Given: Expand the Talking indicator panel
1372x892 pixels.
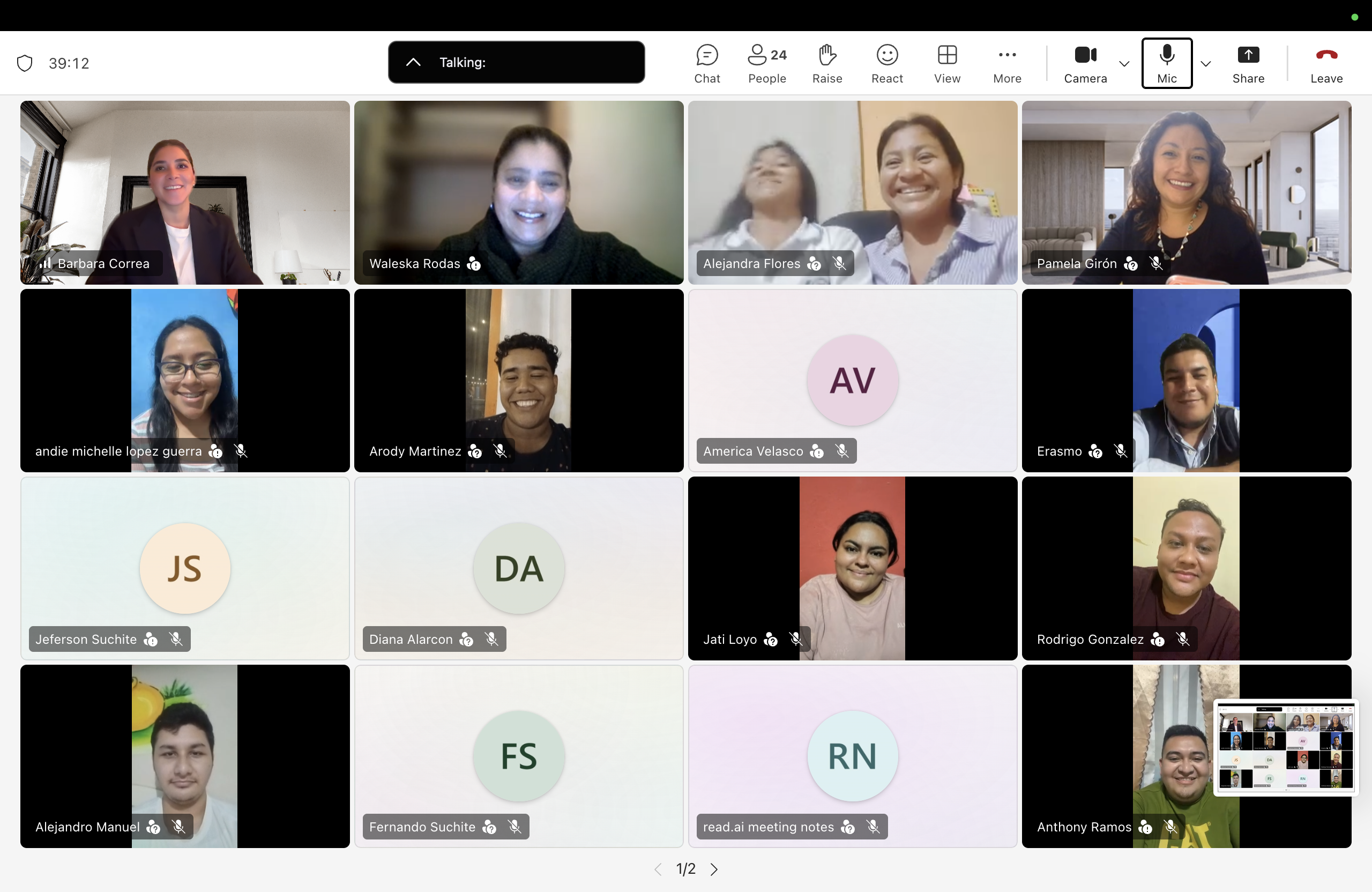Looking at the screenshot, I should coord(413,62).
